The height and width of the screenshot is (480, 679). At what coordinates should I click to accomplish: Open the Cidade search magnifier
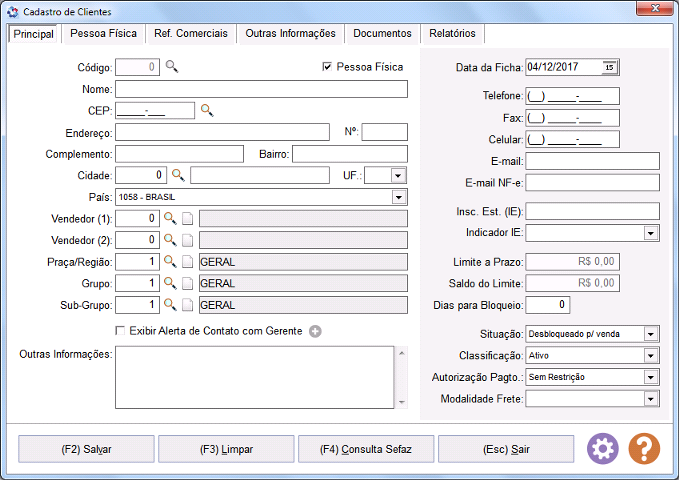178,175
